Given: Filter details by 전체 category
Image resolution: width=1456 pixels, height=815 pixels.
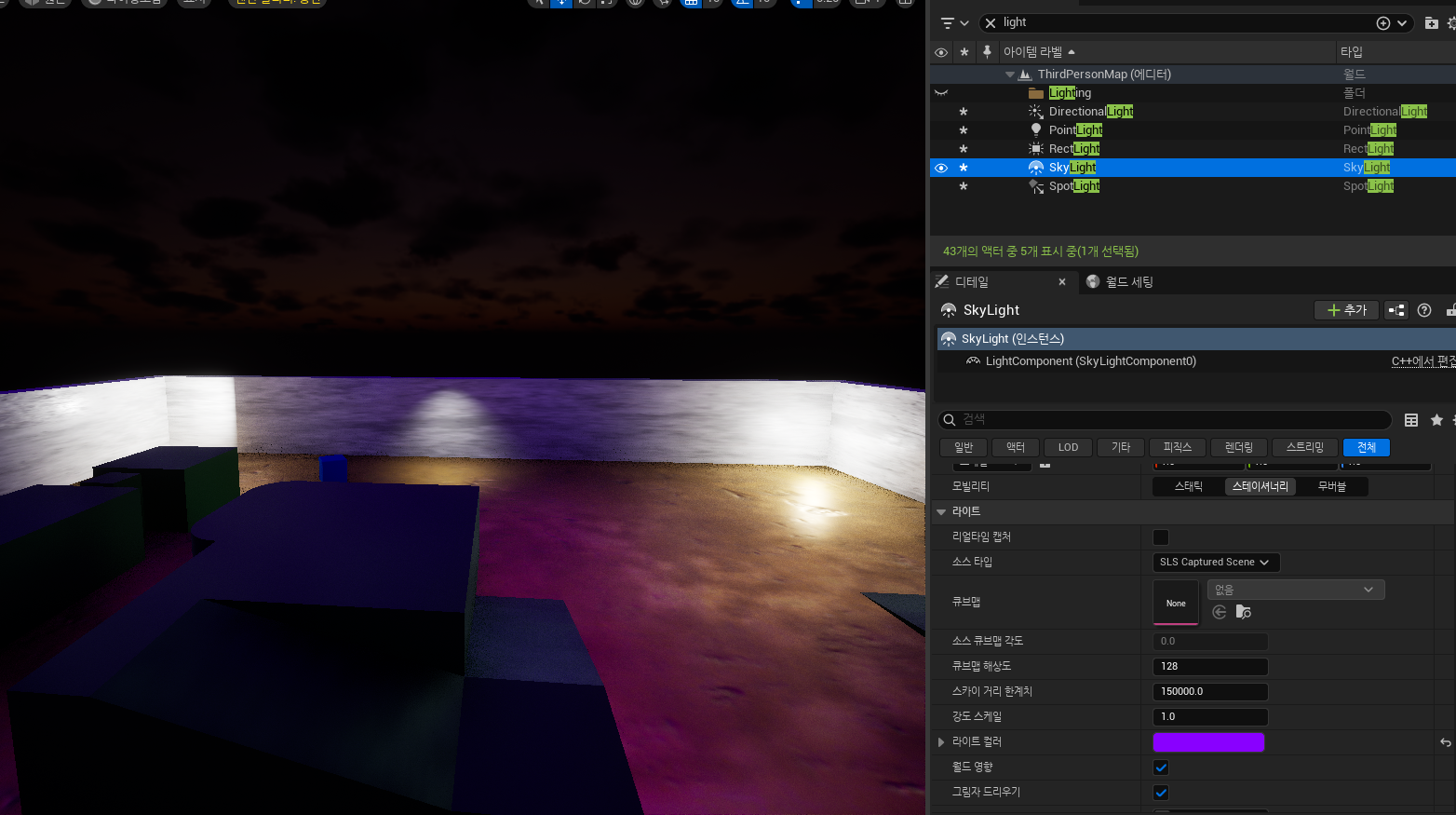Looking at the screenshot, I should (1367, 448).
